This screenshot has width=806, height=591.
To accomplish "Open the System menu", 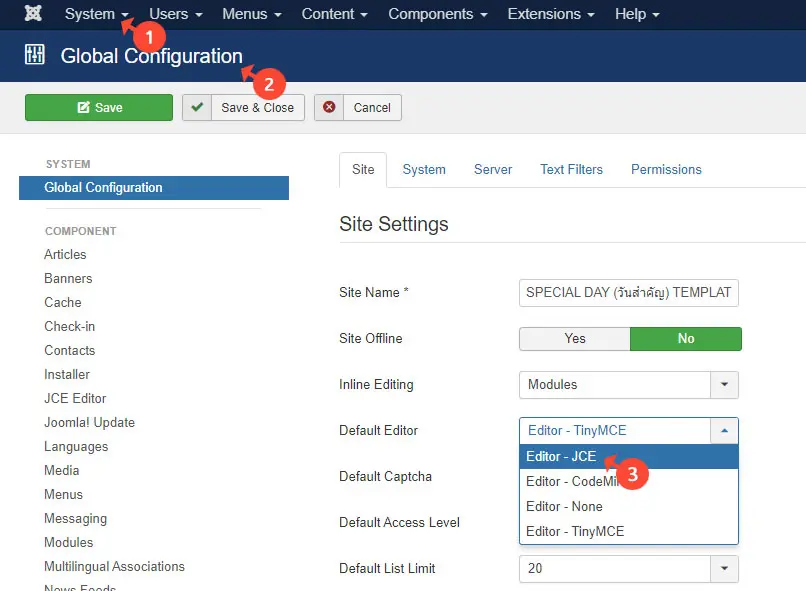I will click(x=96, y=14).
